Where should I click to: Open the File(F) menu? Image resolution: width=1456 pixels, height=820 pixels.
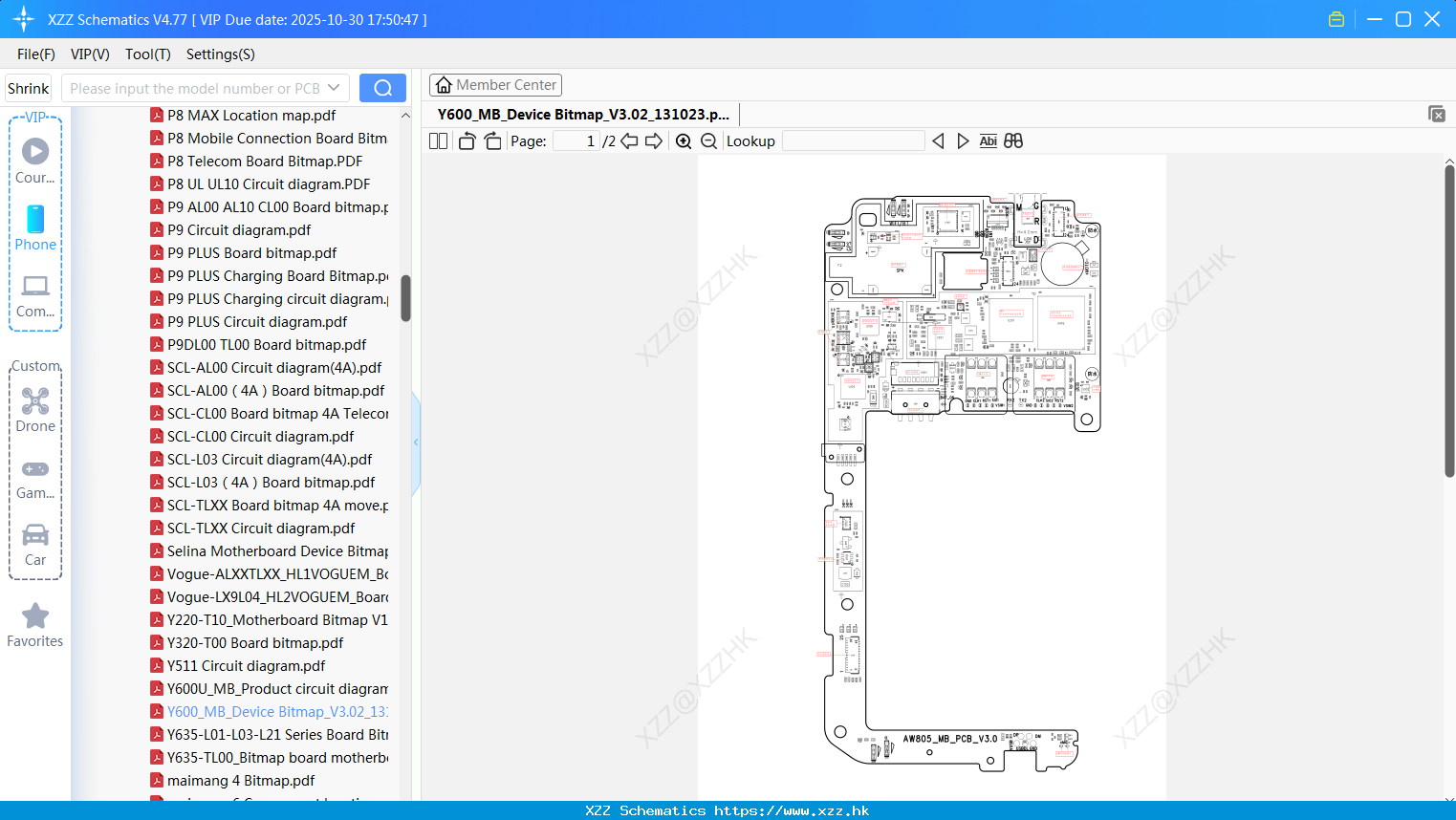(x=36, y=54)
